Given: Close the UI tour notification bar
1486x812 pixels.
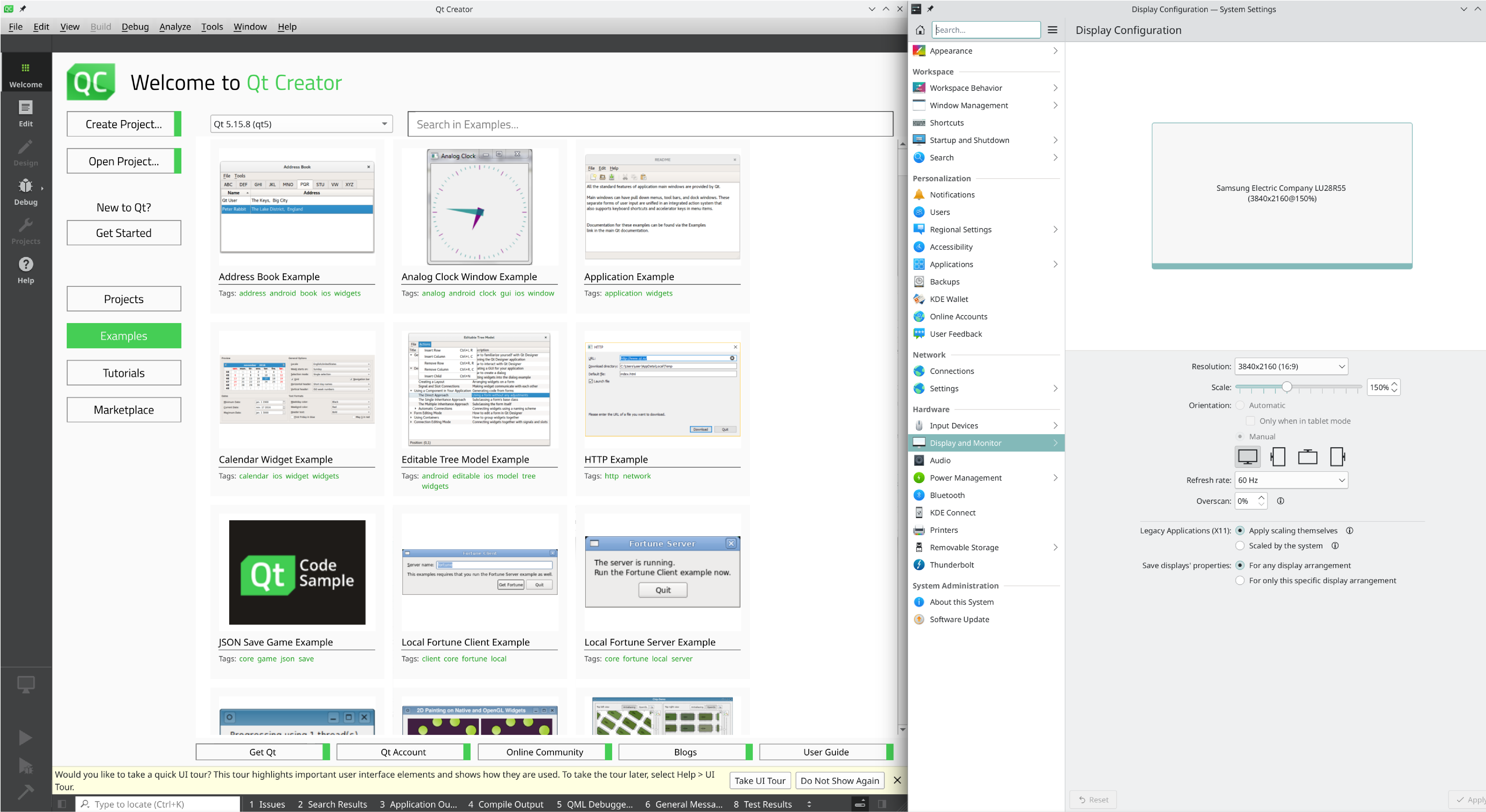Looking at the screenshot, I should pyautogui.click(x=897, y=780).
